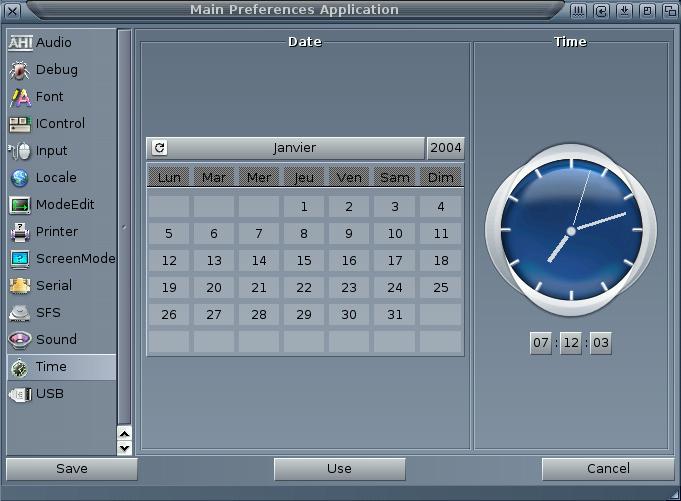Select day 9 in the calendar

(x=349, y=234)
